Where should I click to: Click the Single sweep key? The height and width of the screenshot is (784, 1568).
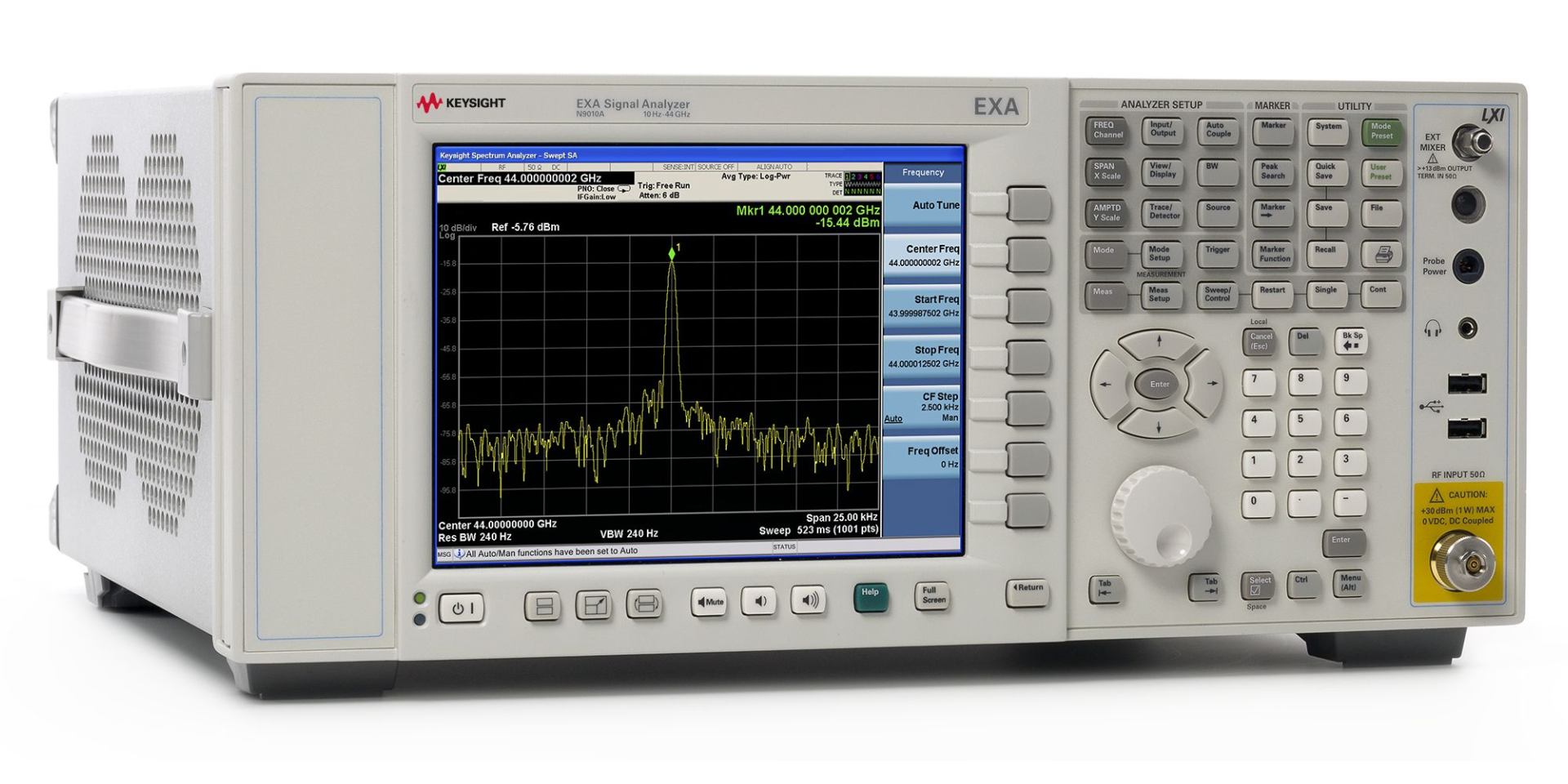[x=1326, y=295]
